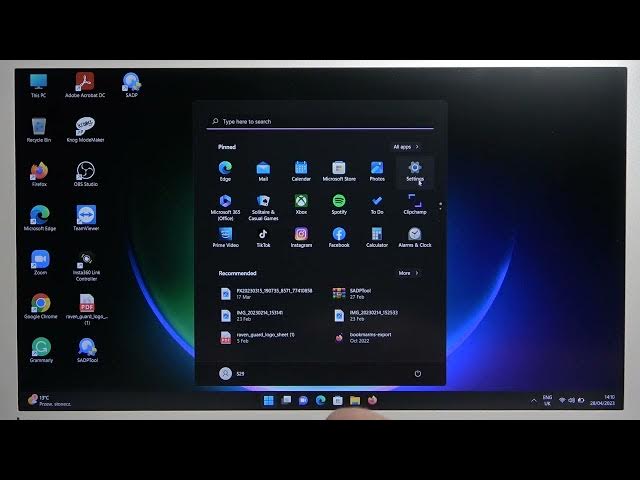The image size is (640, 480).
Task: Select the OBS Studio desktop shortcut
Action: coord(86,174)
